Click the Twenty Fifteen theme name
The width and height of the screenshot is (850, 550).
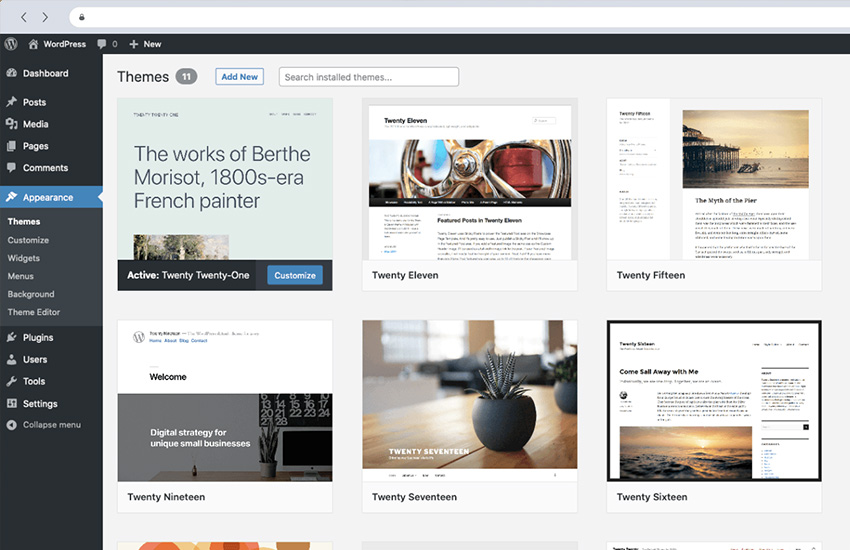(651, 275)
